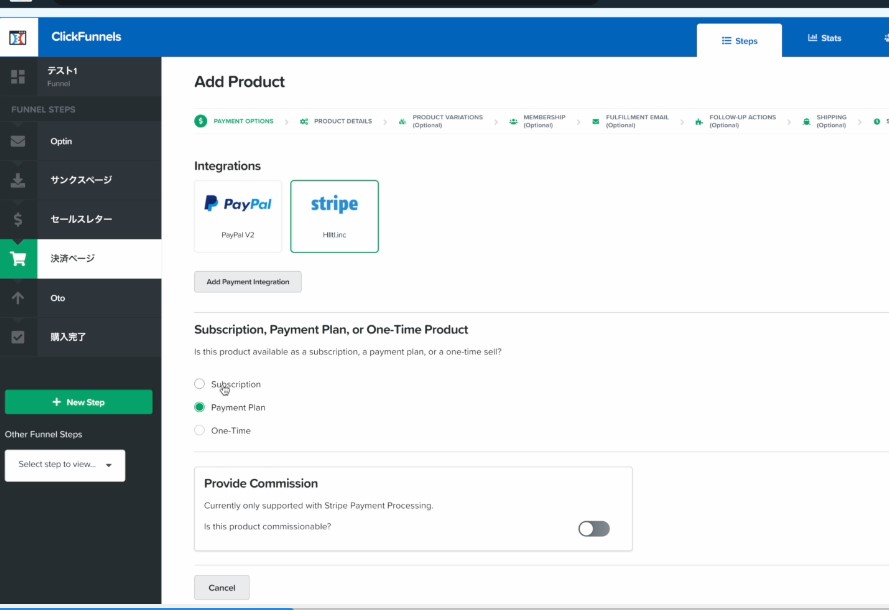
Task: Click the ClickFunnels brand text
Action: (86, 37)
